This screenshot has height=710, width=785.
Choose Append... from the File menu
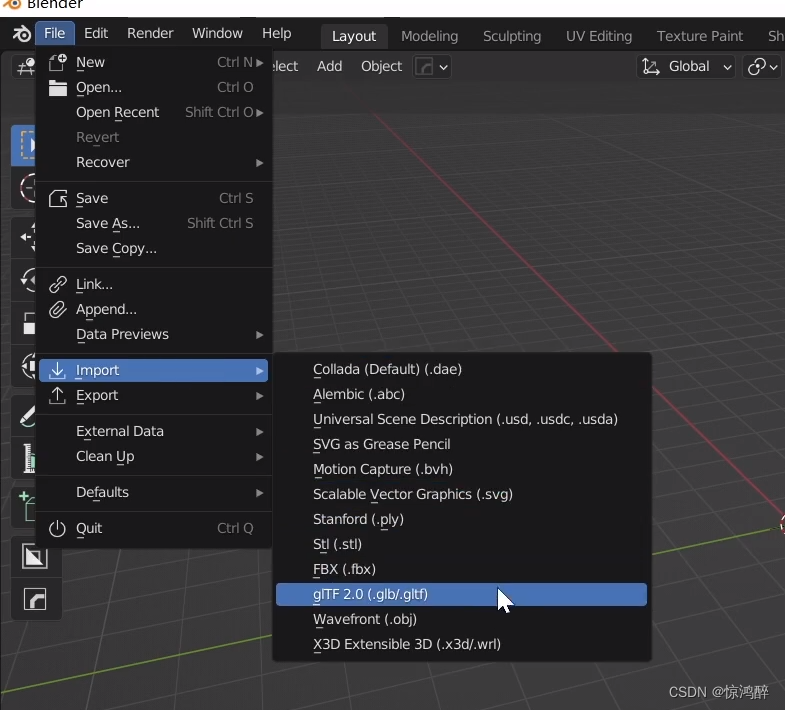[154, 310]
